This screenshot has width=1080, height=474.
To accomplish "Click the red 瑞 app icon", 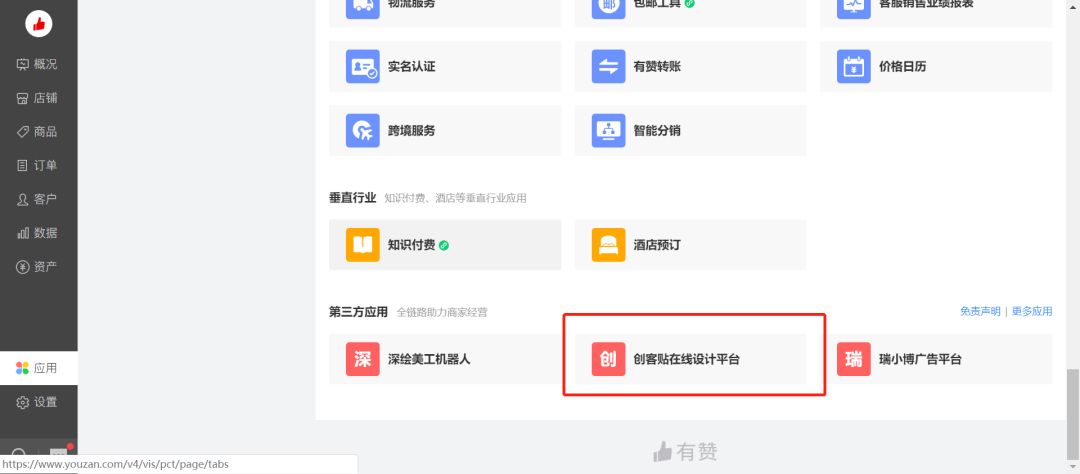I will tap(853, 359).
